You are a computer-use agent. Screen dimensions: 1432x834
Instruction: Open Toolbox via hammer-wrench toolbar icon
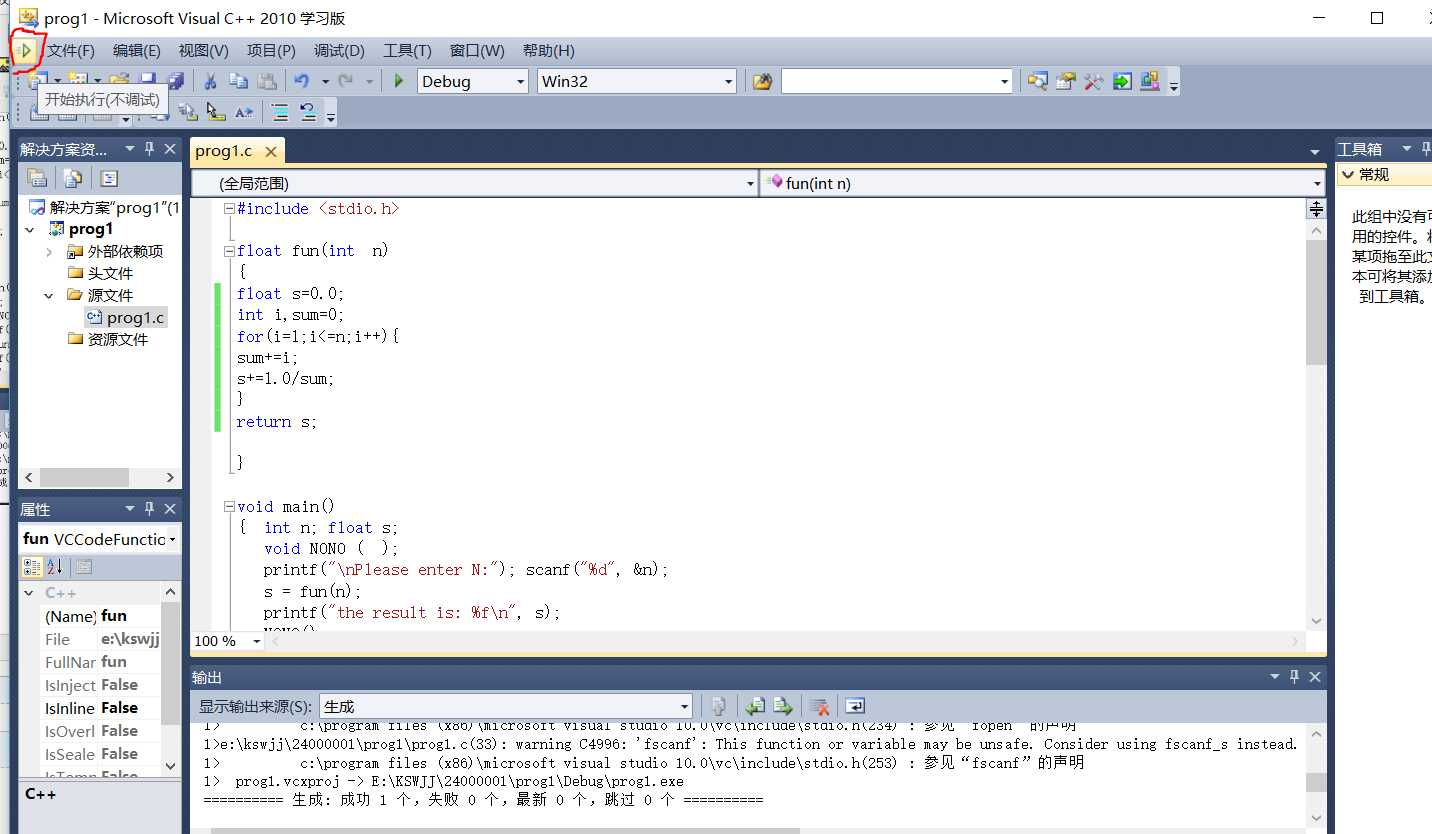pyautogui.click(x=1094, y=81)
